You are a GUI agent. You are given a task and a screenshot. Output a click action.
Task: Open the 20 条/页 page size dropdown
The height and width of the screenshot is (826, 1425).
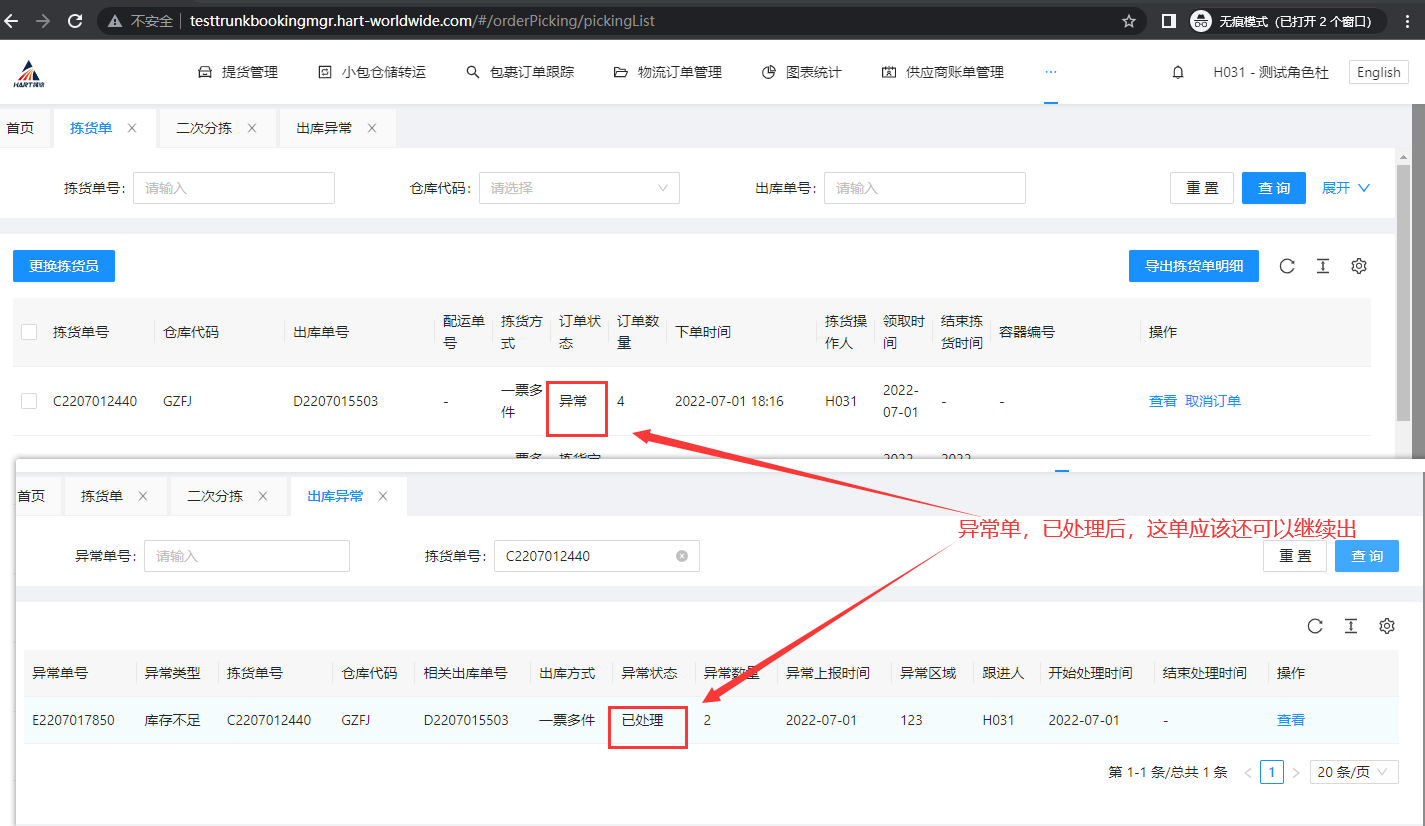point(1354,772)
